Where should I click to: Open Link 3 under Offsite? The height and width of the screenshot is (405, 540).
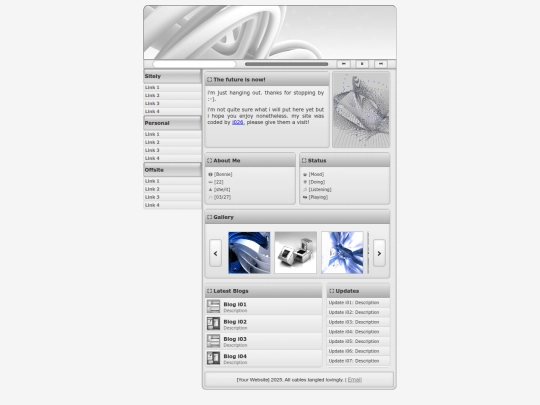pos(172,197)
